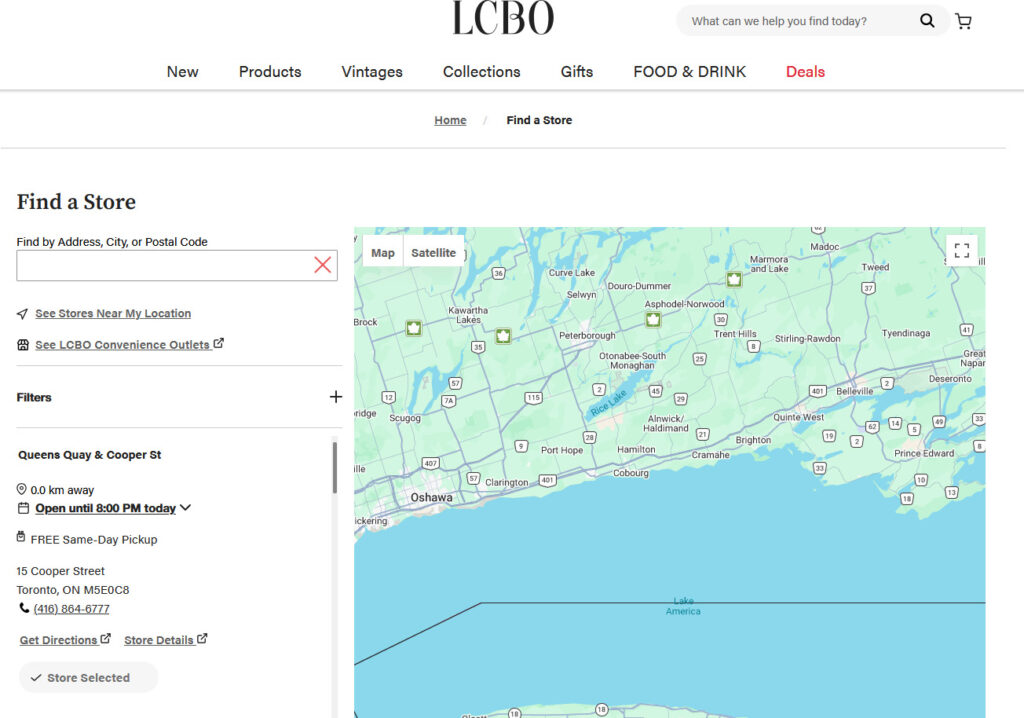Open the Deals menu
The image size is (1024, 718).
point(805,72)
